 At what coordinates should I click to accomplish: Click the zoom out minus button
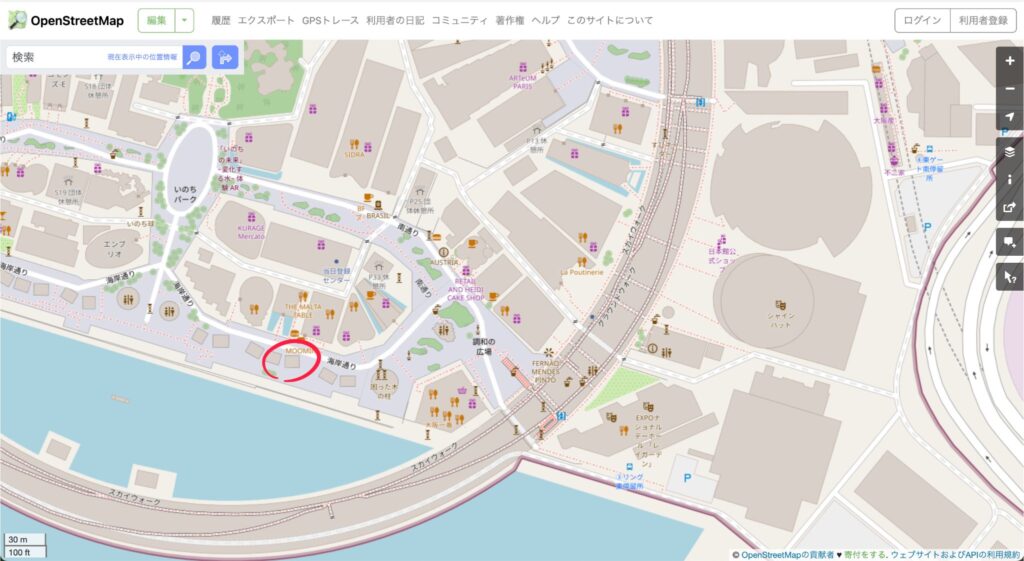pyautogui.click(x=1010, y=89)
